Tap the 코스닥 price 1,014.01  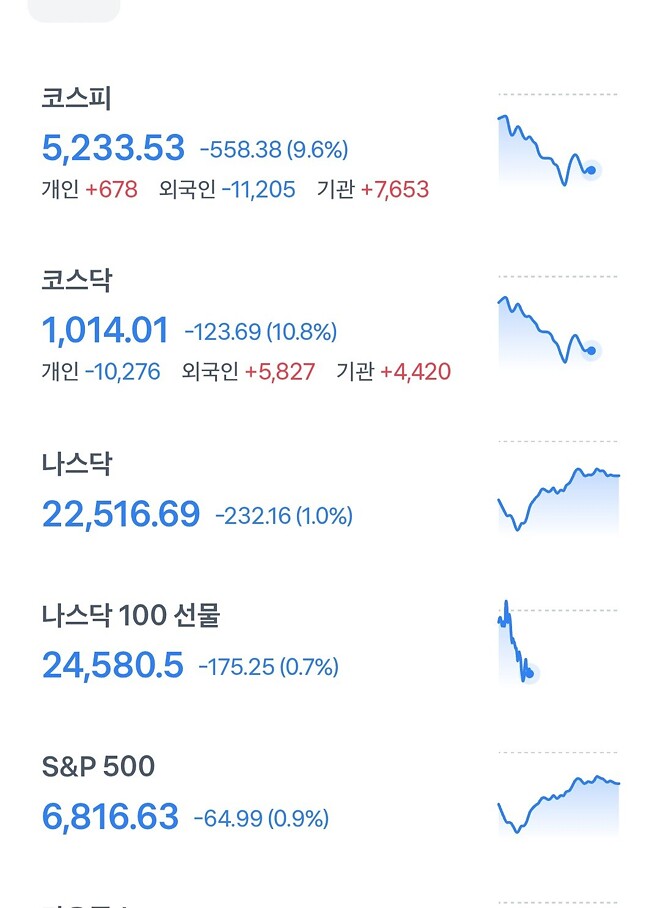pyautogui.click(x=104, y=331)
